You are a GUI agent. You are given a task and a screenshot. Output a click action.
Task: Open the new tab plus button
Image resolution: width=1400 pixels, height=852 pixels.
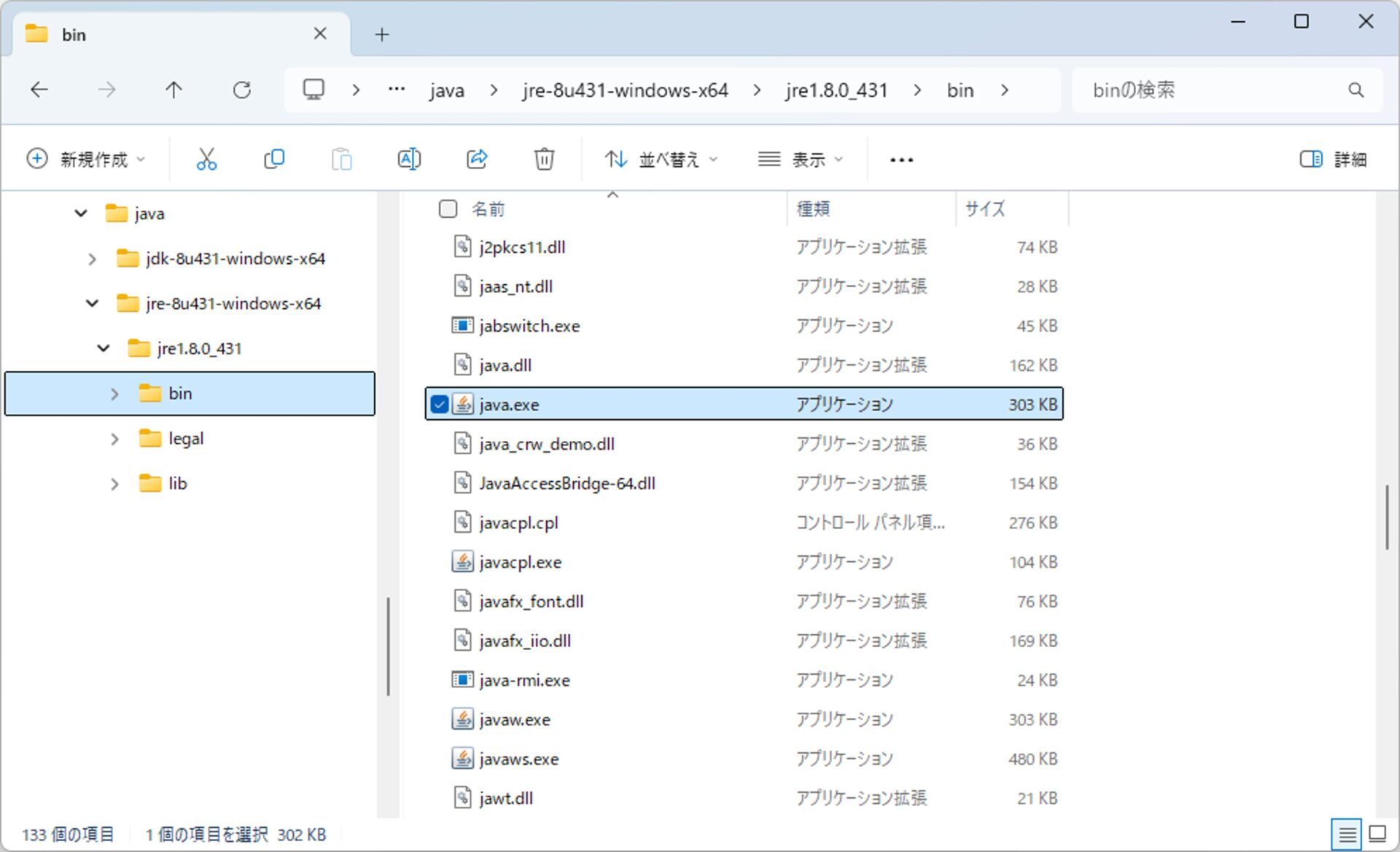coord(381,34)
